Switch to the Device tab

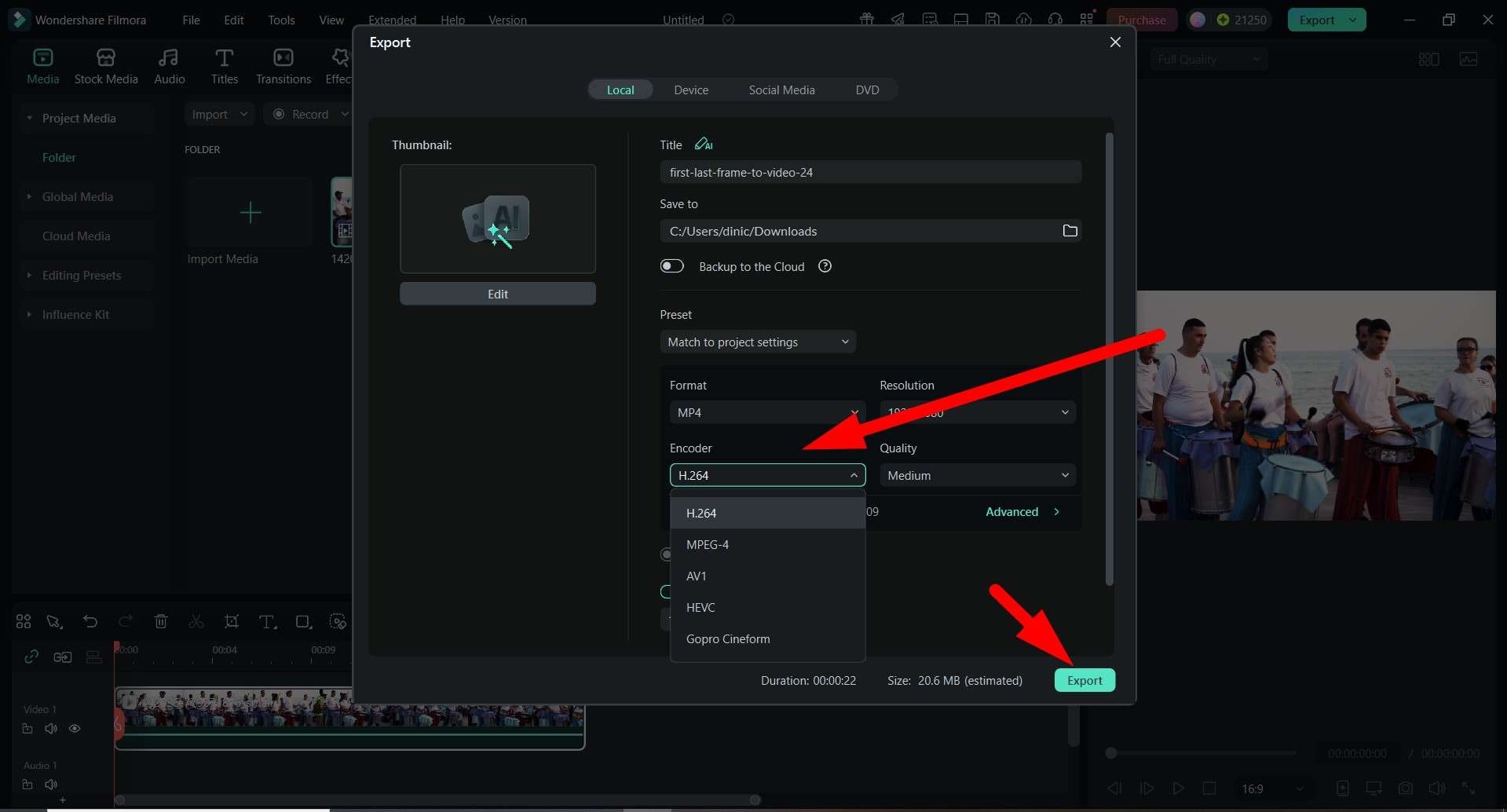click(x=691, y=90)
